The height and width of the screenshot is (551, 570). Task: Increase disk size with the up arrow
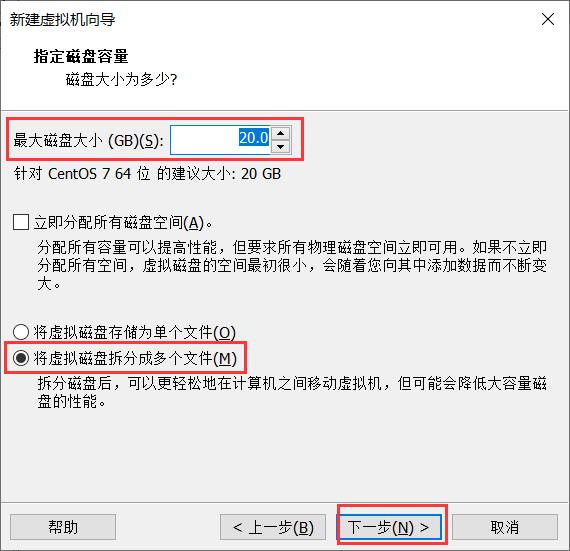(x=280, y=133)
